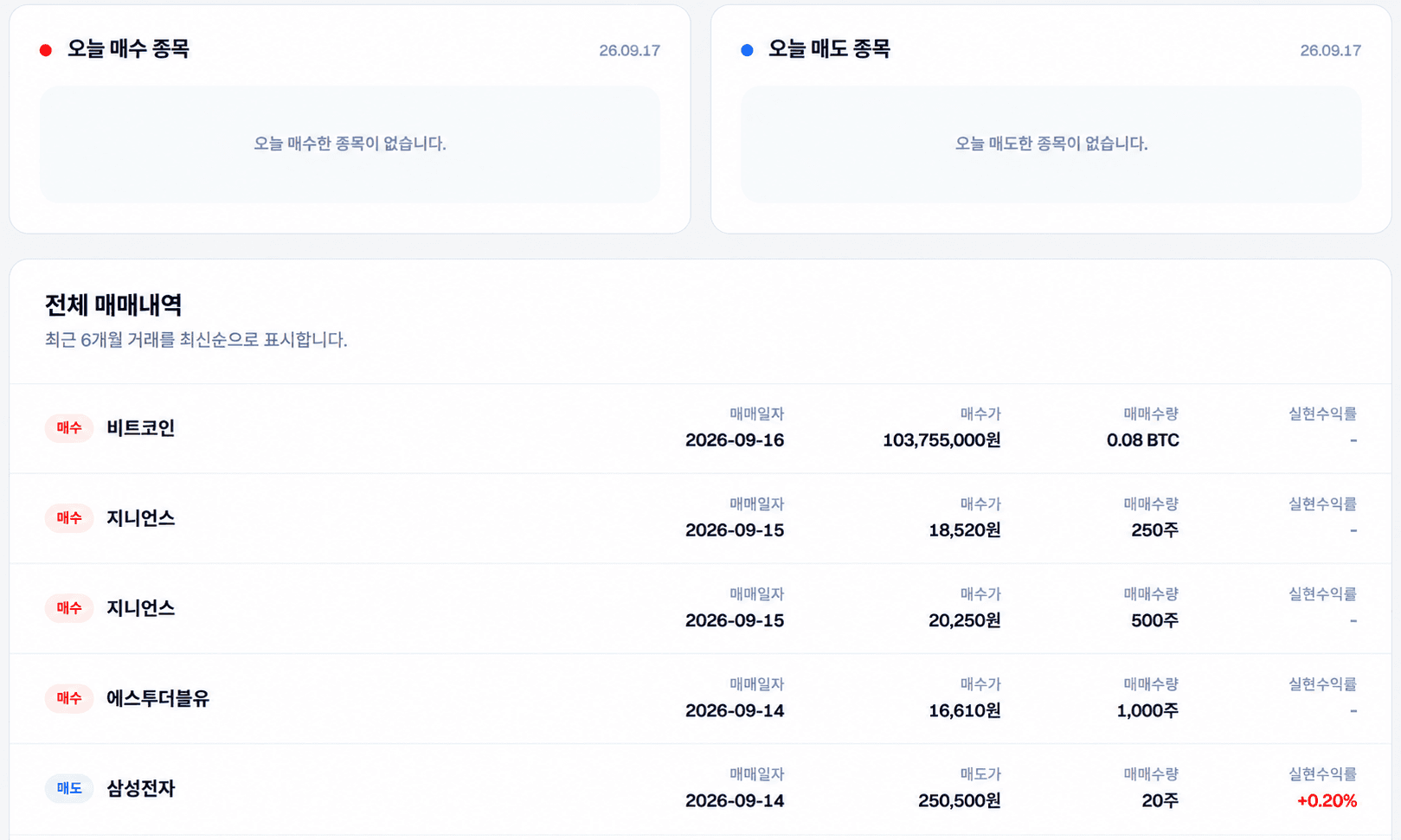Select the 오늘 매수 종목 heading
The height and width of the screenshot is (840, 1401).
pos(128,49)
